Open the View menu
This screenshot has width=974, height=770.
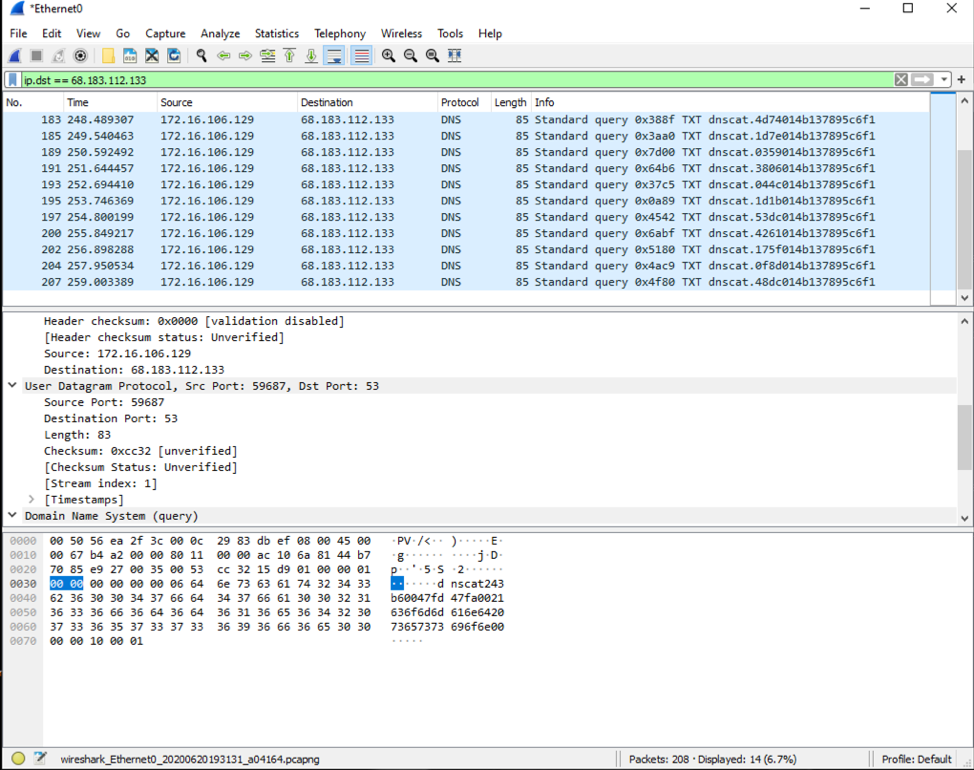pyautogui.click(x=88, y=34)
